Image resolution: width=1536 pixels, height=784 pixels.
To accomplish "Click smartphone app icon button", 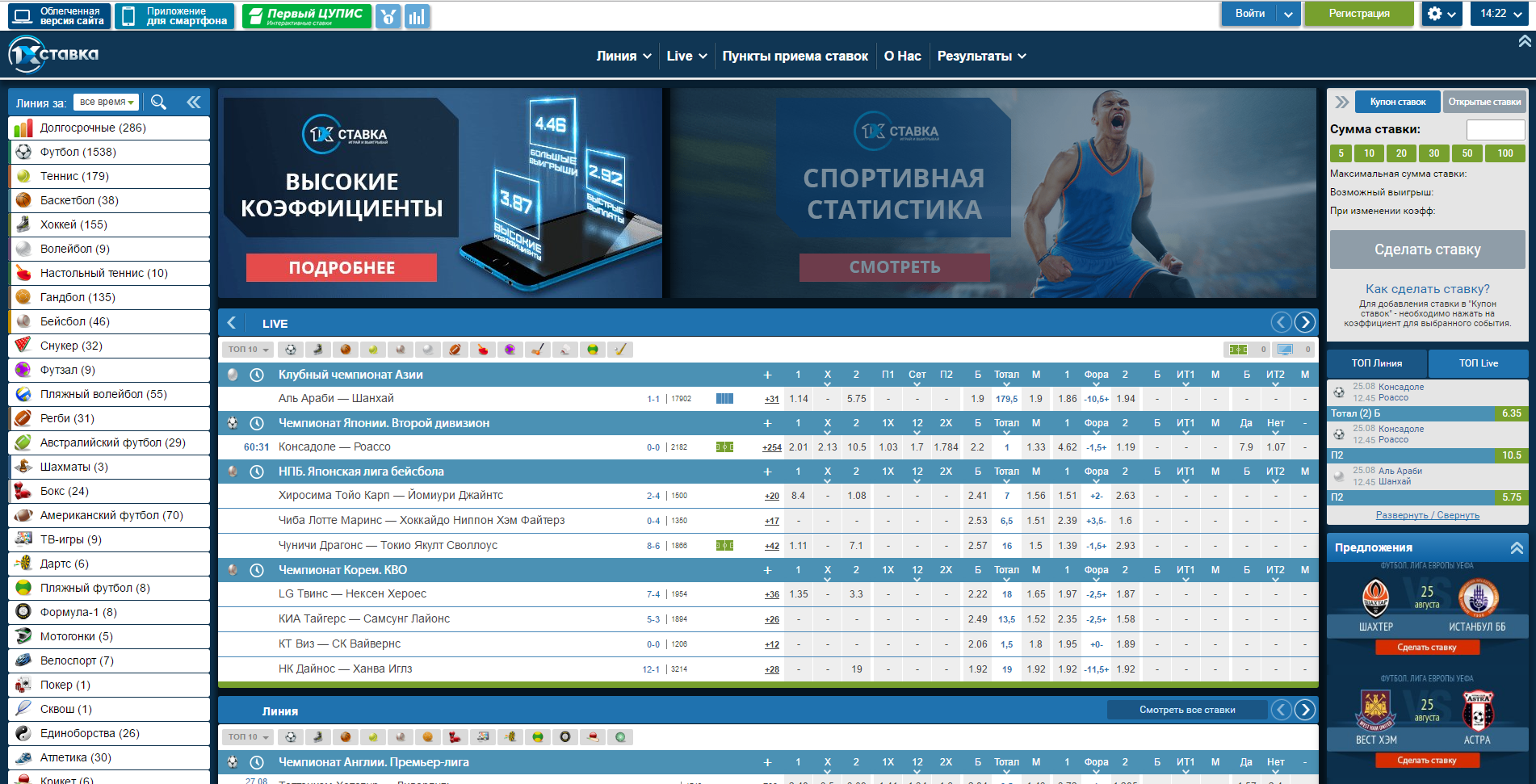I will pyautogui.click(x=174, y=16).
